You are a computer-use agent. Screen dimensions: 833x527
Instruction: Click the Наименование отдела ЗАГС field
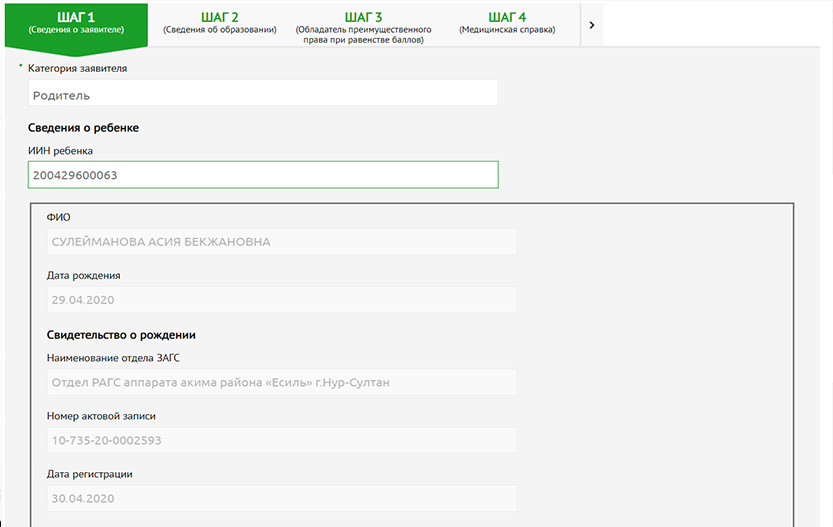[x=281, y=381]
